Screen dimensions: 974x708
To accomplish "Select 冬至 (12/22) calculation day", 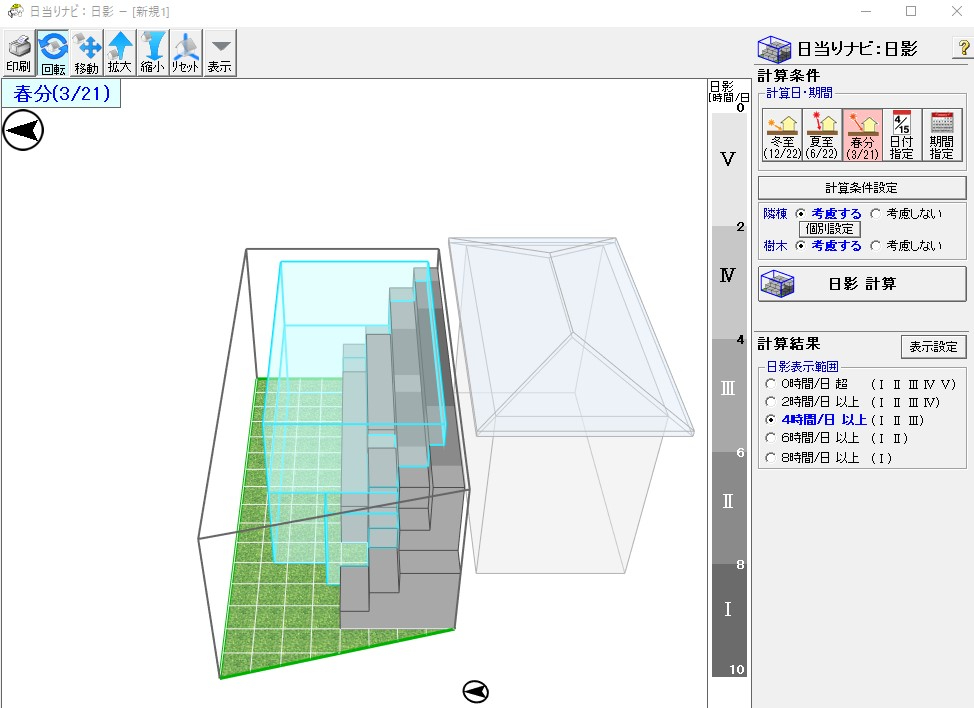I will (x=782, y=135).
